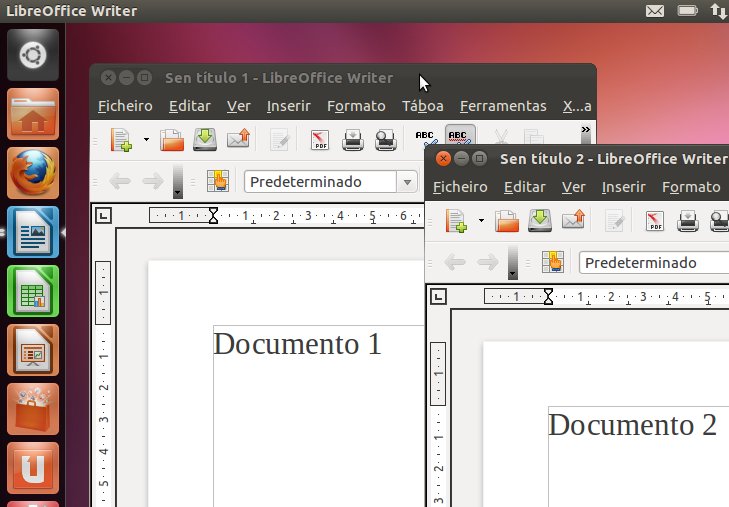Open the Predeterminado style dropdown arrow in Sen título 1
The height and width of the screenshot is (507, 729).
coord(407,182)
